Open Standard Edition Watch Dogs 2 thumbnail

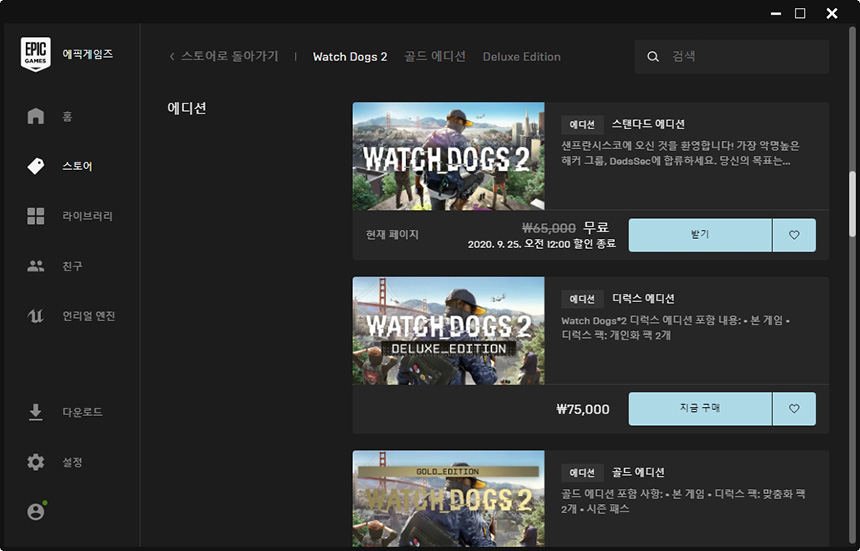click(449, 156)
